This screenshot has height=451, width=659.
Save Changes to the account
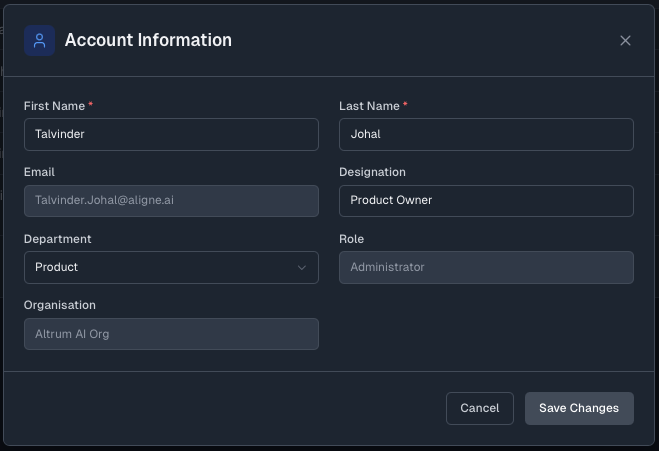[x=579, y=408]
